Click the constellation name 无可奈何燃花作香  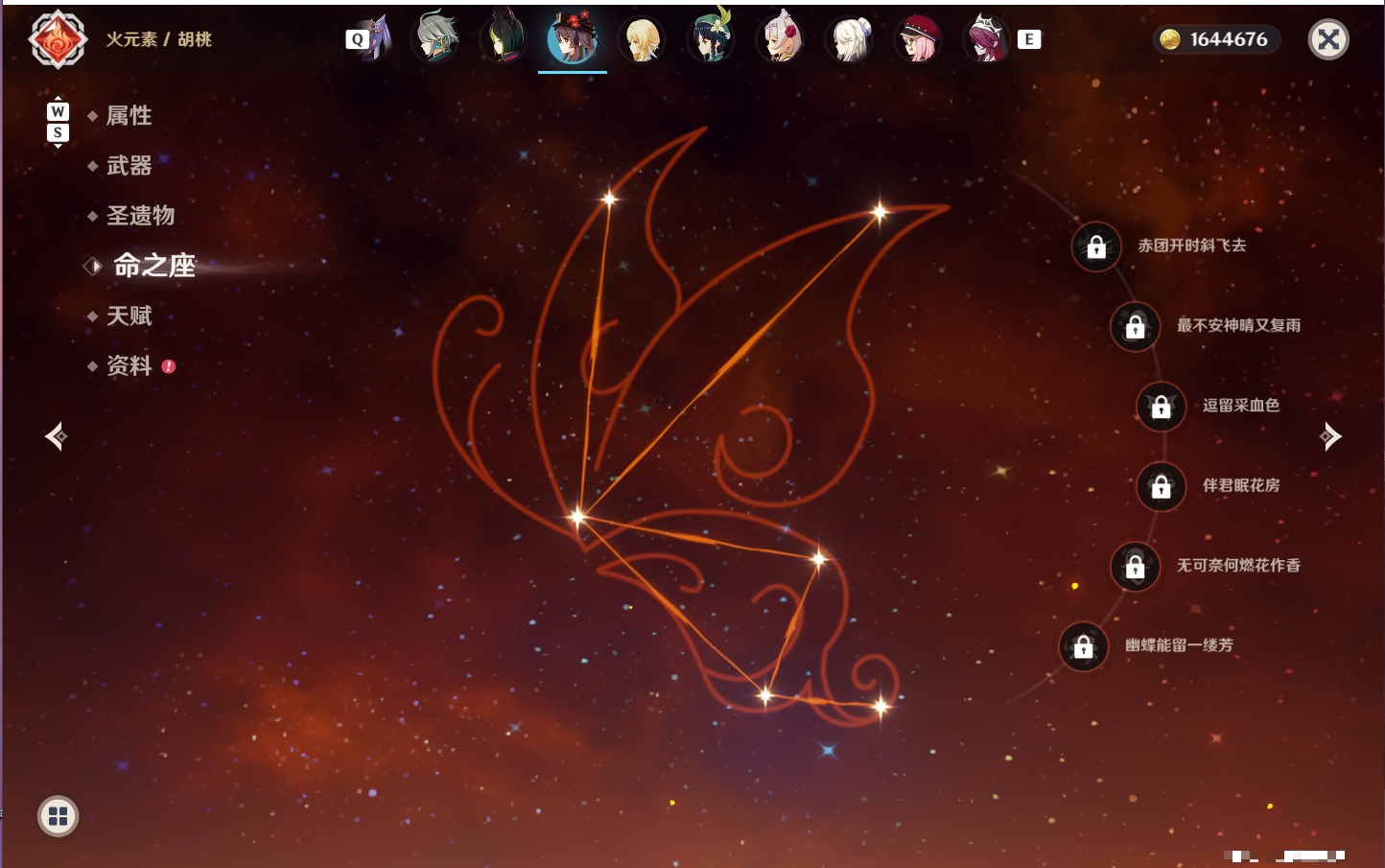point(1238,565)
